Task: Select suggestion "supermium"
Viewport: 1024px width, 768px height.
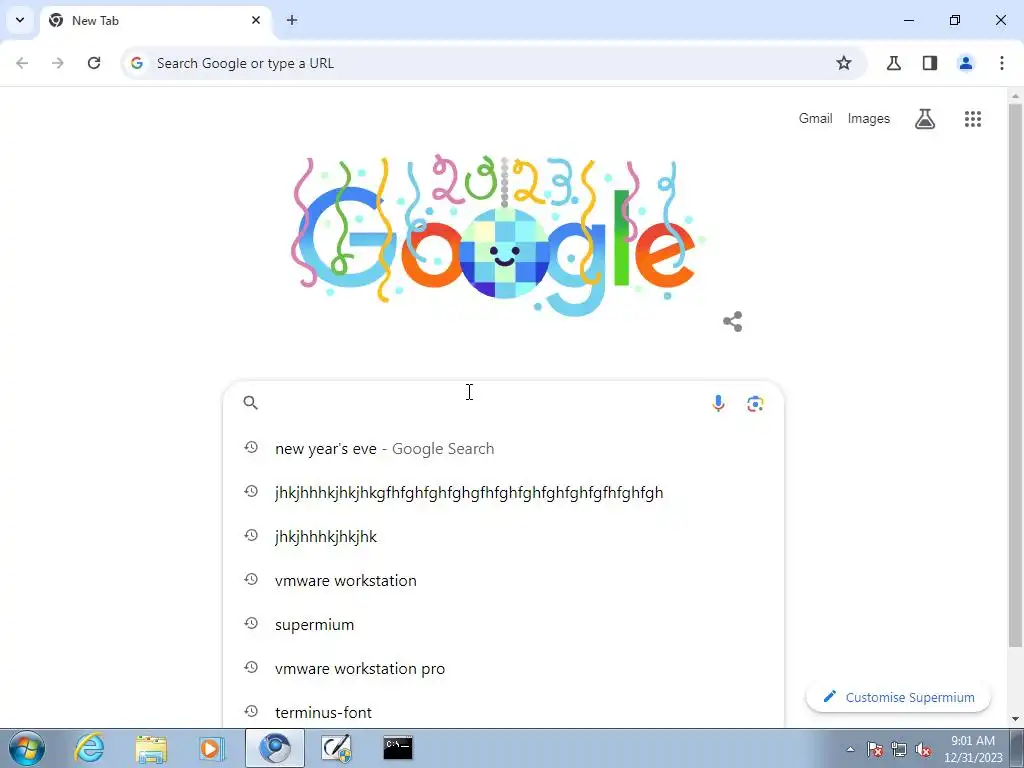Action: (503, 625)
